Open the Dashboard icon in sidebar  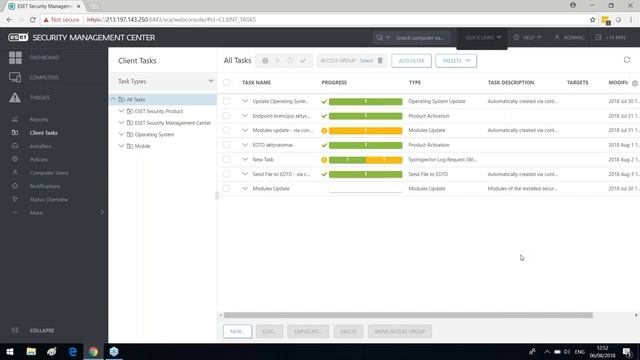click(x=15, y=58)
